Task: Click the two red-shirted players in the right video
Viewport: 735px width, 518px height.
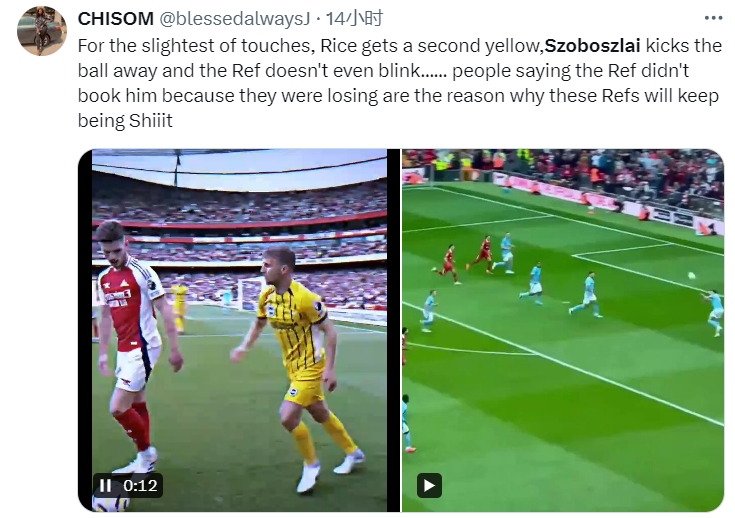Action: [464, 259]
